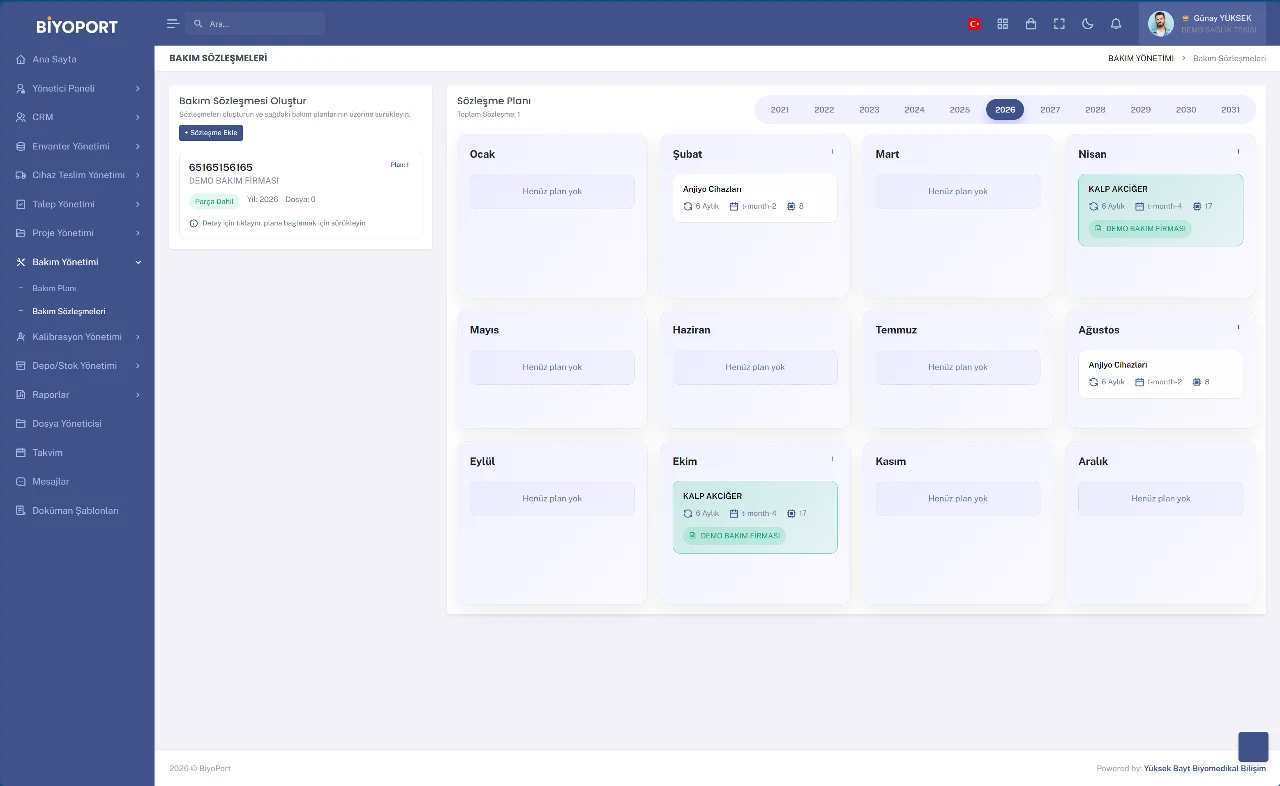Select year 2021 tab
Viewport: 1280px width, 786px height.
pyautogui.click(x=779, y=110)
